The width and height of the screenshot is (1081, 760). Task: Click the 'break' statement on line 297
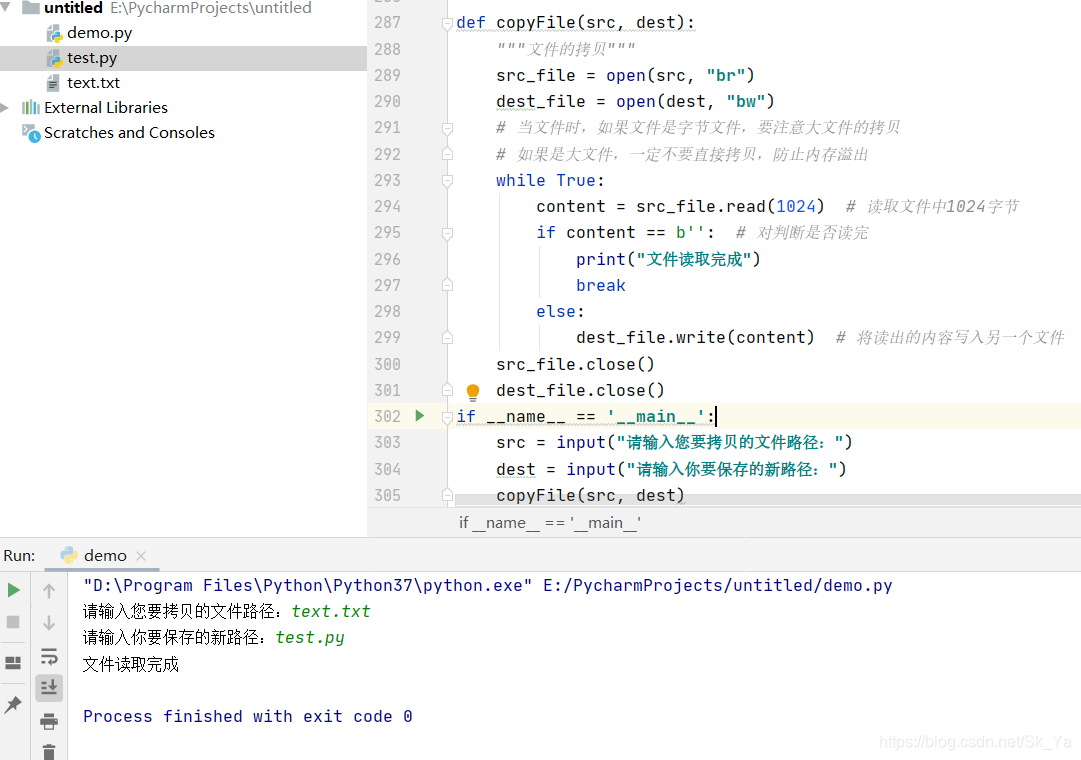(x=600, y=286)
